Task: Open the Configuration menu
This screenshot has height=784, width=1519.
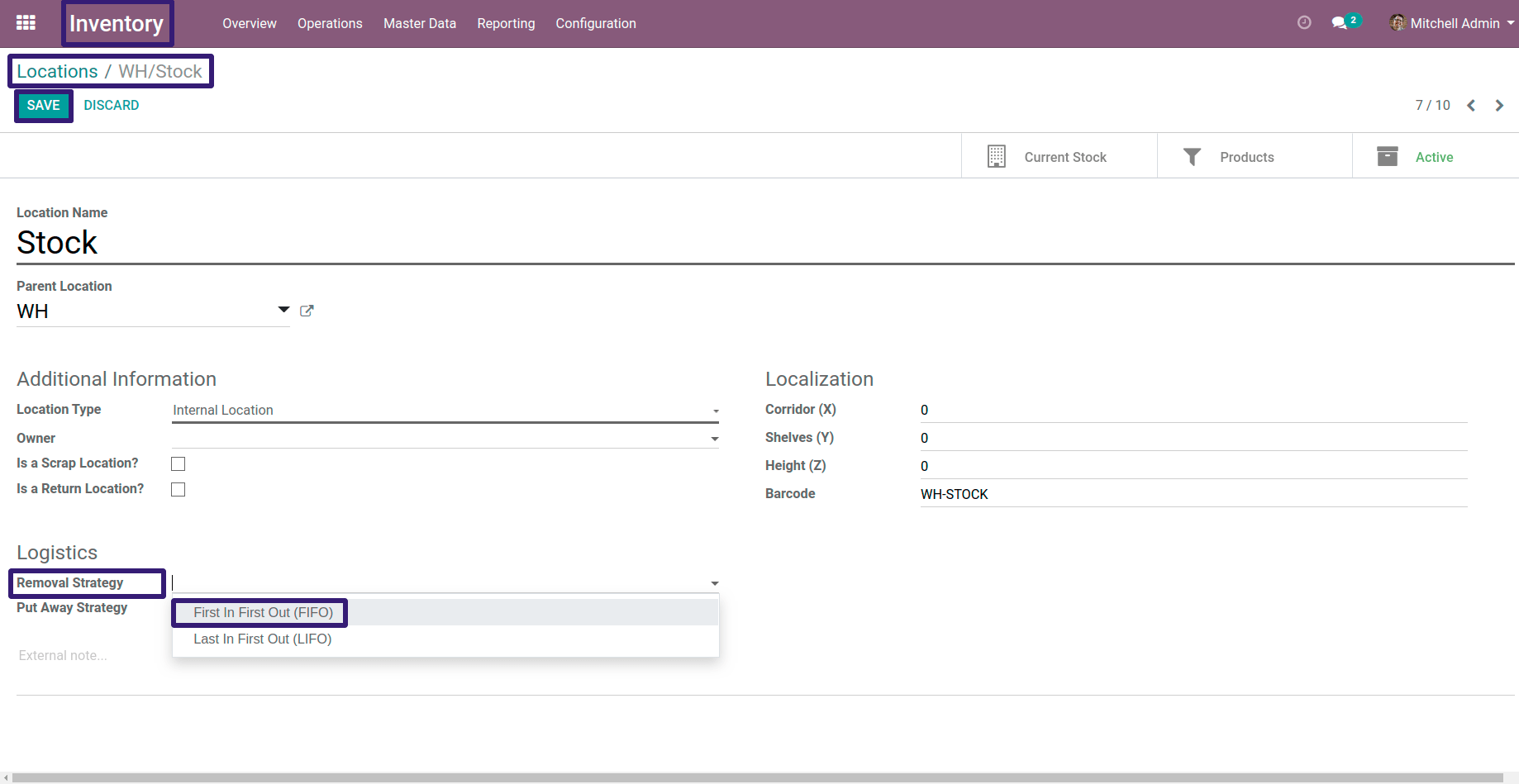Action: 596,23
